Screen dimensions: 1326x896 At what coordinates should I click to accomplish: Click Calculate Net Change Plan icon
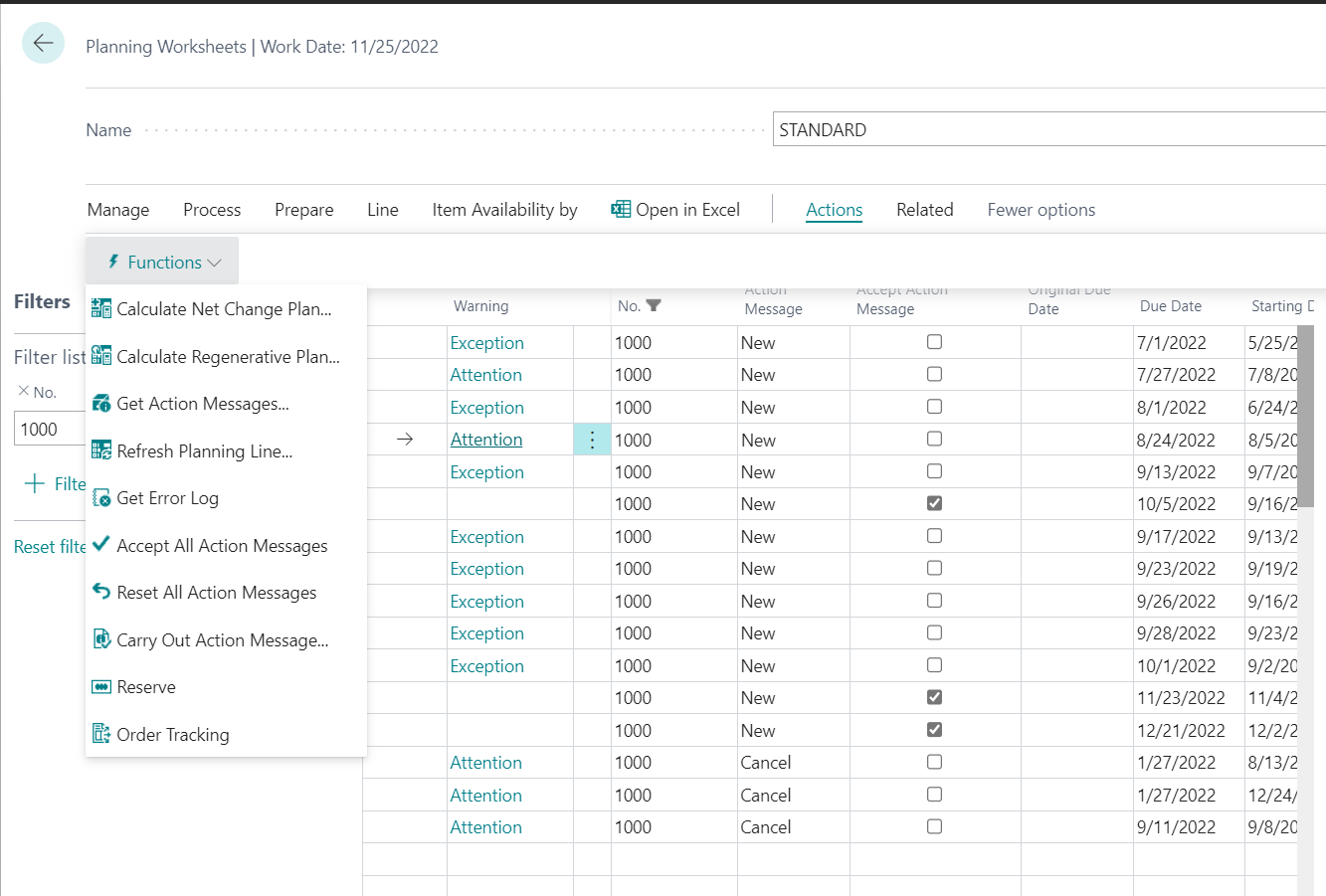pos(101,309)
